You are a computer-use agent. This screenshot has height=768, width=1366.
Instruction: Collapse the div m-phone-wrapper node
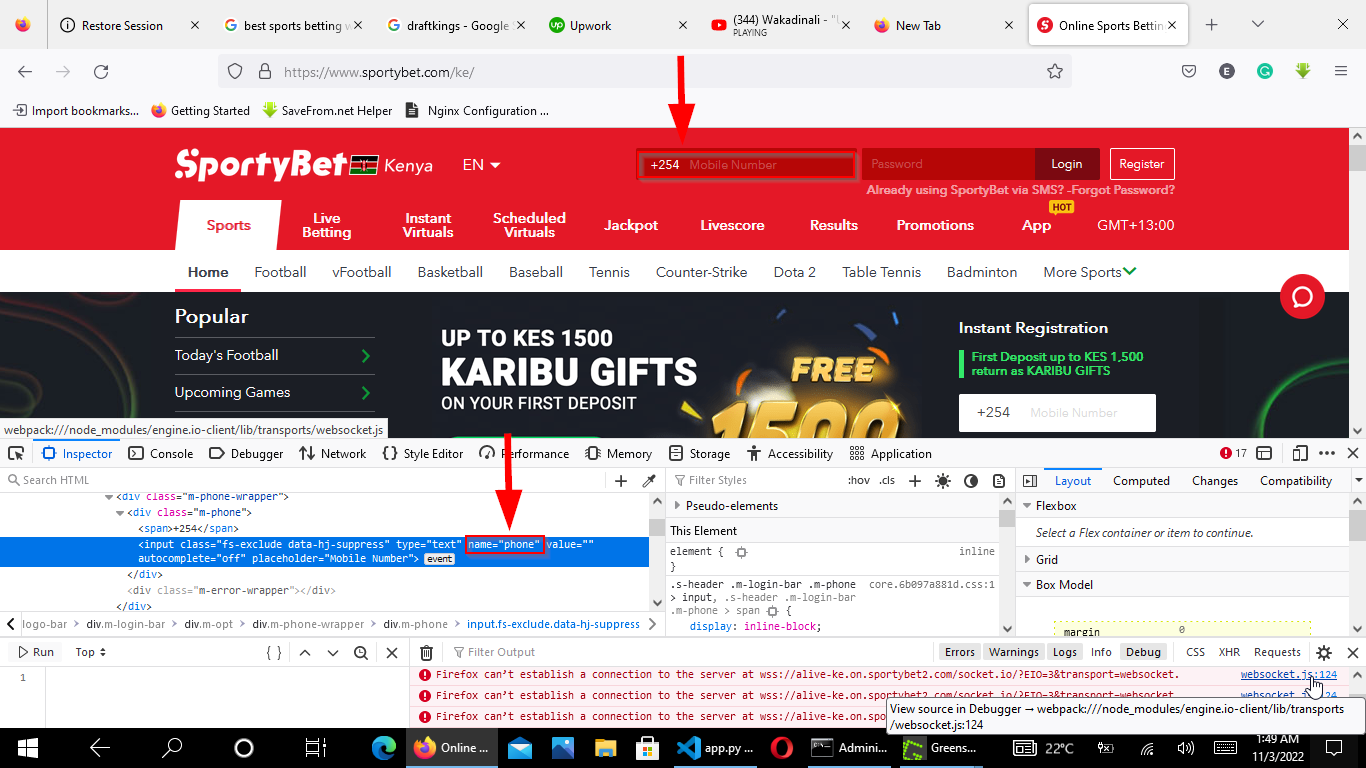coord(109,497)
